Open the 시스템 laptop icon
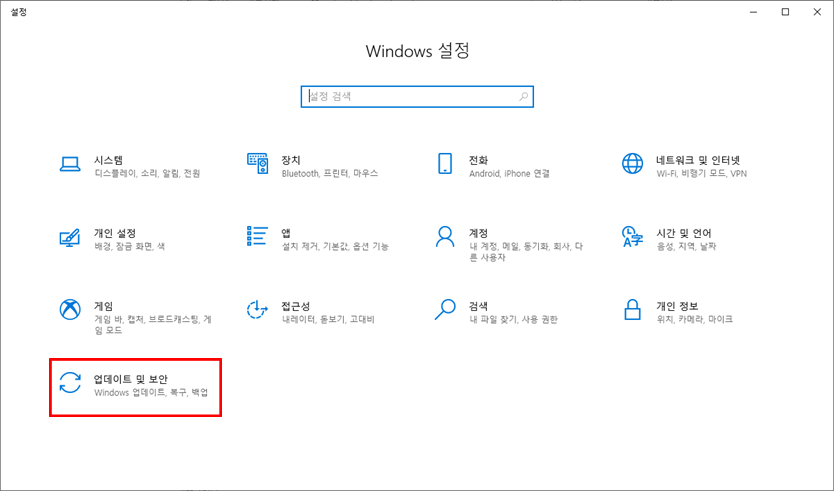This screenshot has width=834, height=491. point(70,164)
